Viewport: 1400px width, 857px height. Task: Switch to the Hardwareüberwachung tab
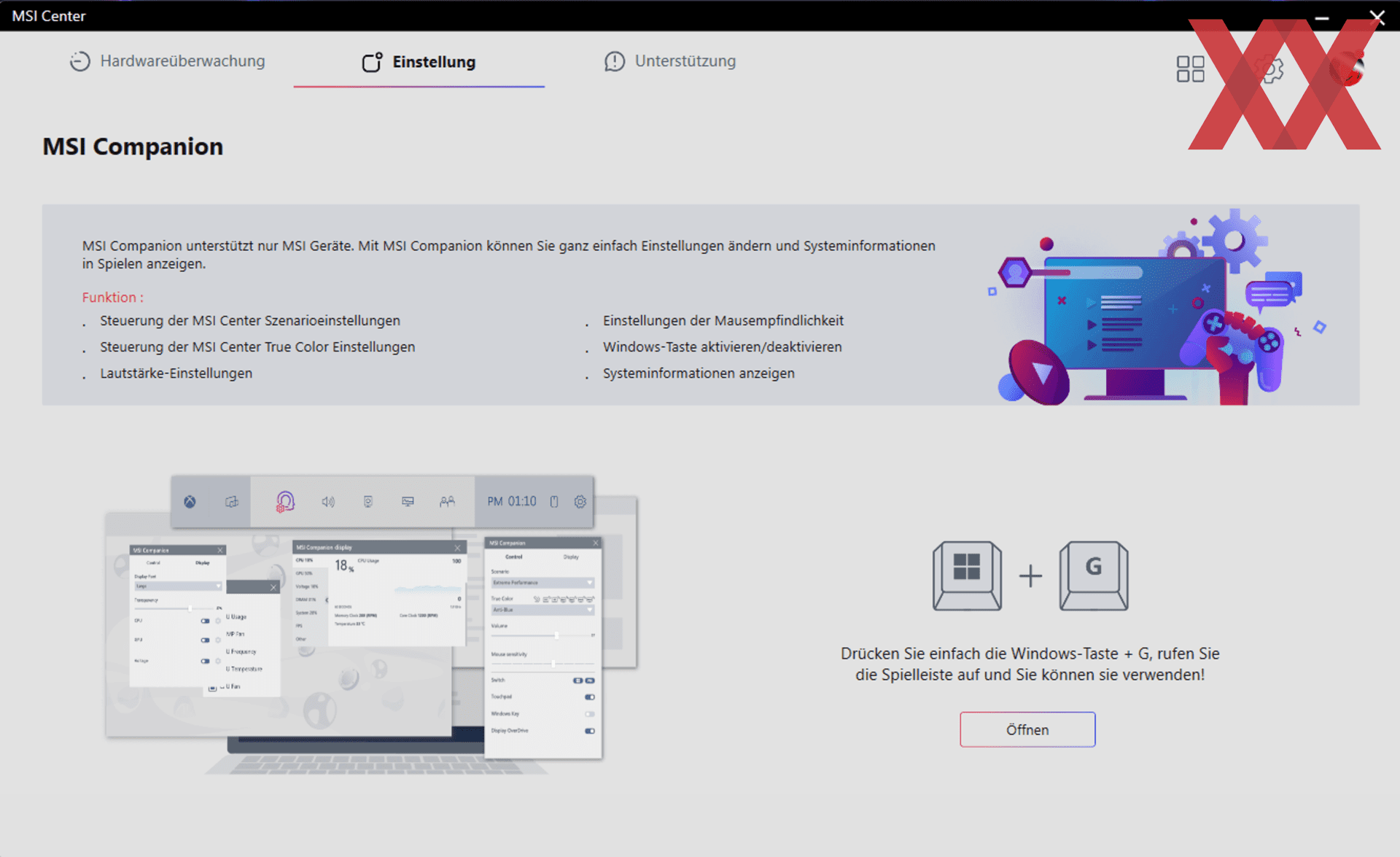[168, 61]
